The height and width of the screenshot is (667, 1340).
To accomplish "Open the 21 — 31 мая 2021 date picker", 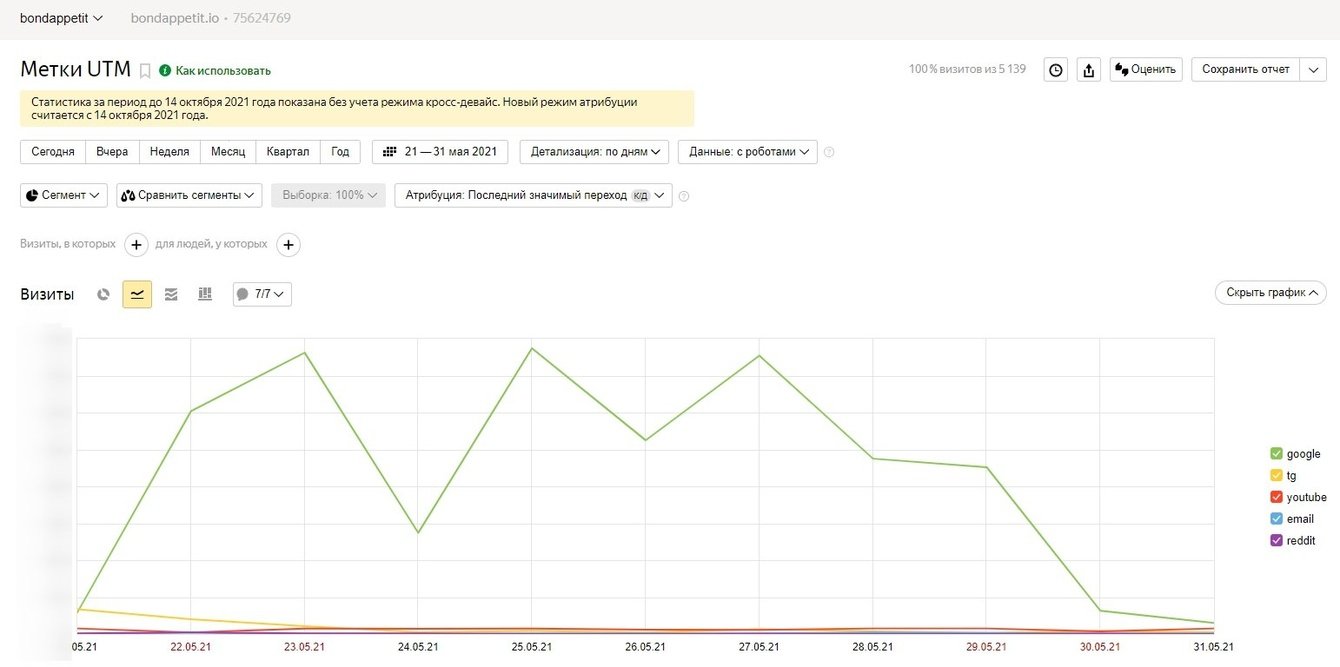I will pyautogui.click(x=440, y=152).
